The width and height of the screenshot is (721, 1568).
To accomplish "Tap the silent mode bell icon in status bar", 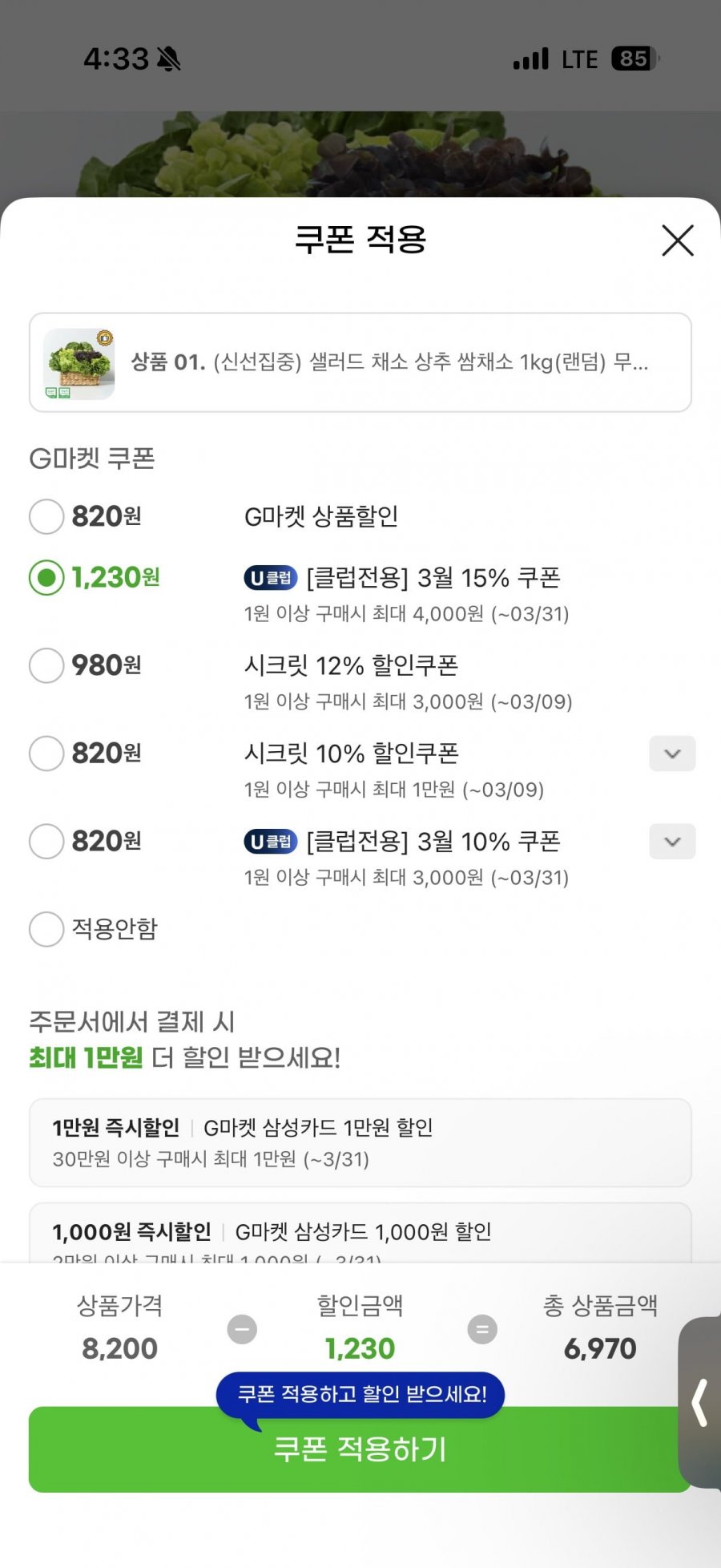I will coord(169,59).
